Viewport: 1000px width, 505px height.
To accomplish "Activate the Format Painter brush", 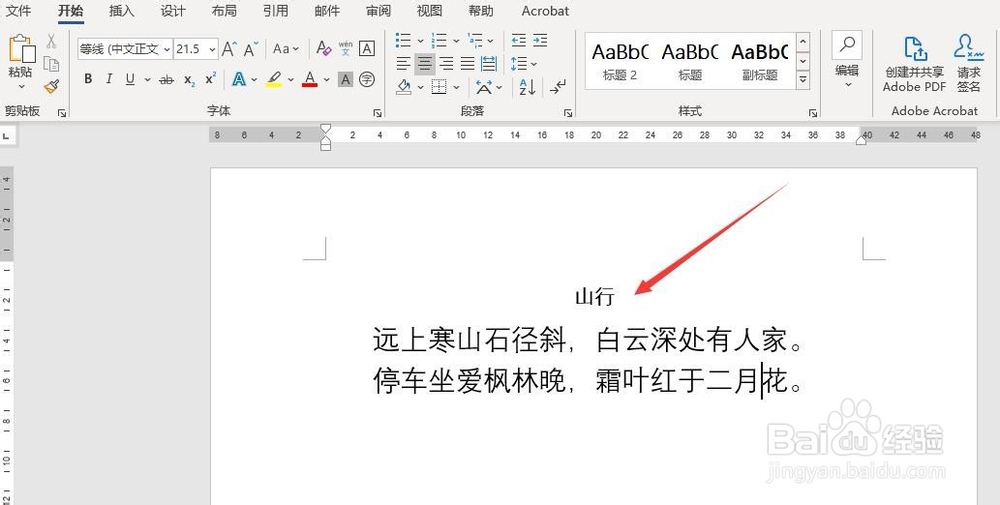I will click(51, 86).
